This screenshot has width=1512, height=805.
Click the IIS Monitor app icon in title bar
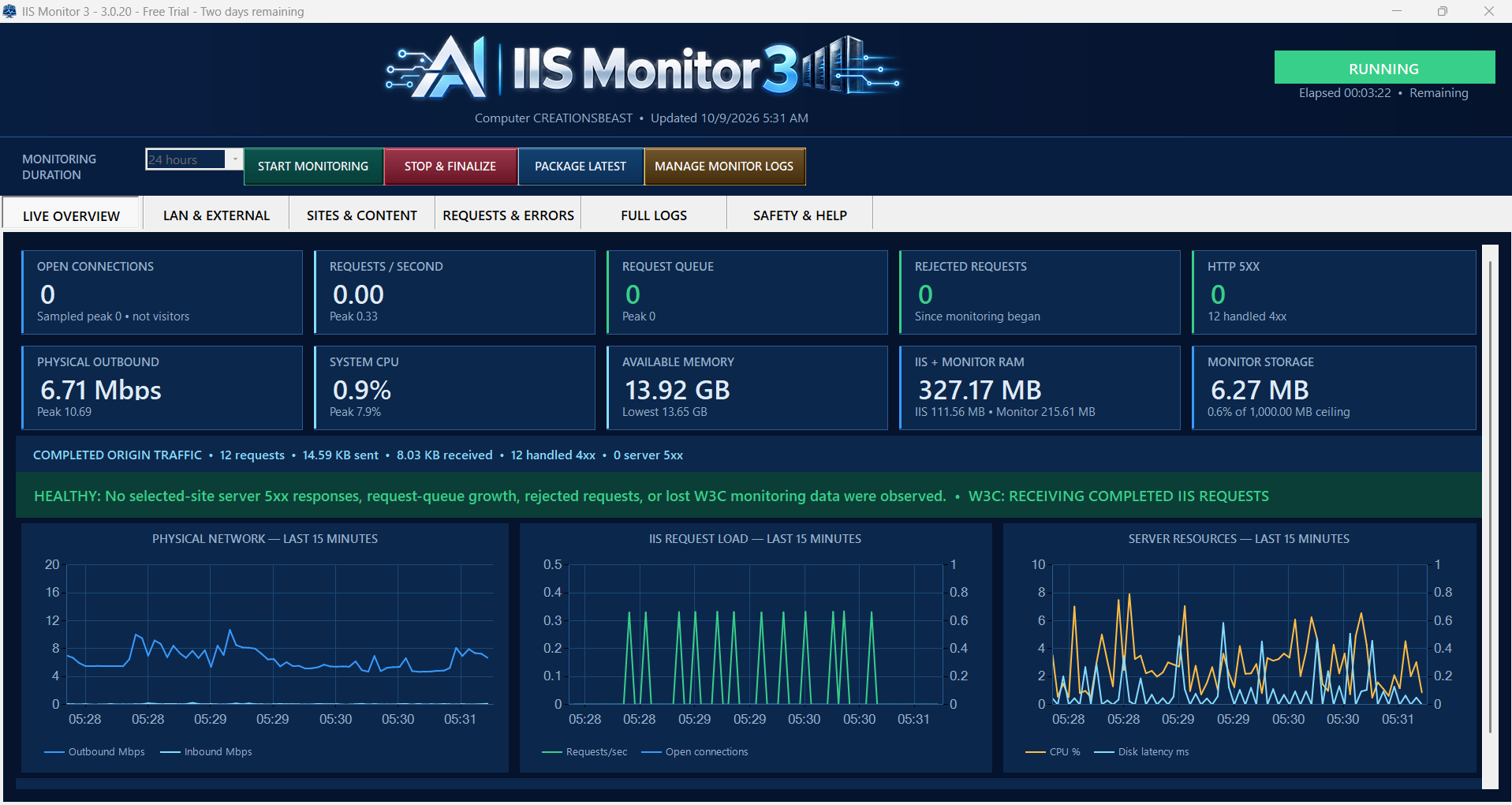pos(9,11)
